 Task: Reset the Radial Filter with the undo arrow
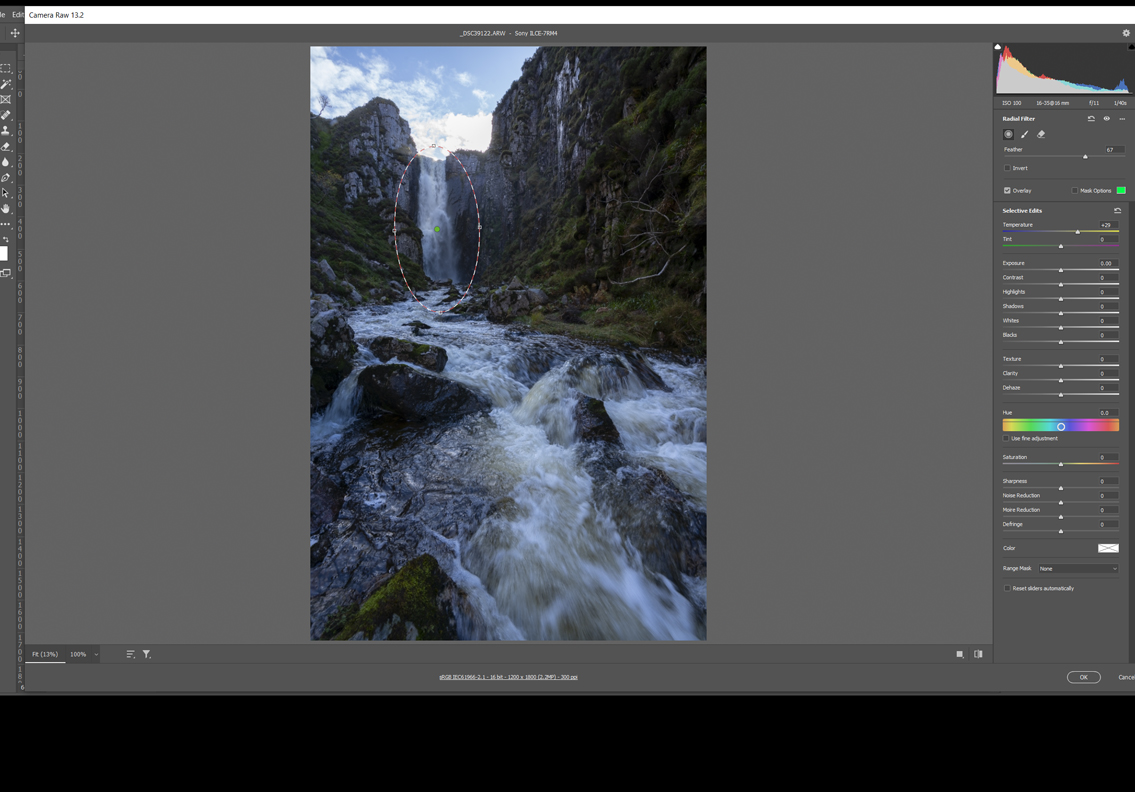point(1091,119)
